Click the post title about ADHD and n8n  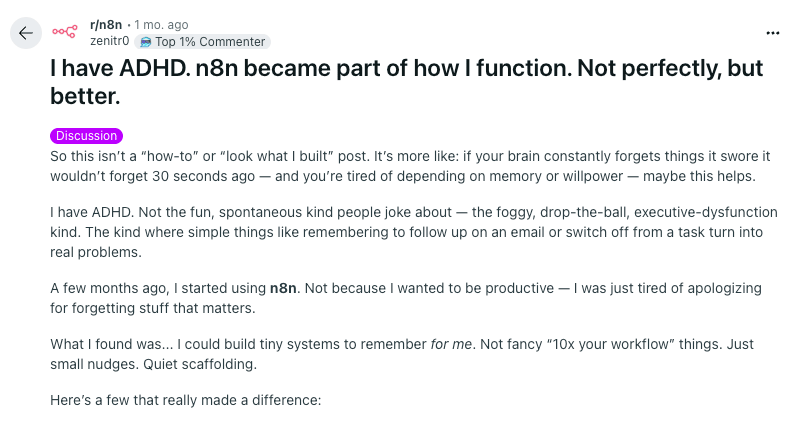click(x=406, y=82)
